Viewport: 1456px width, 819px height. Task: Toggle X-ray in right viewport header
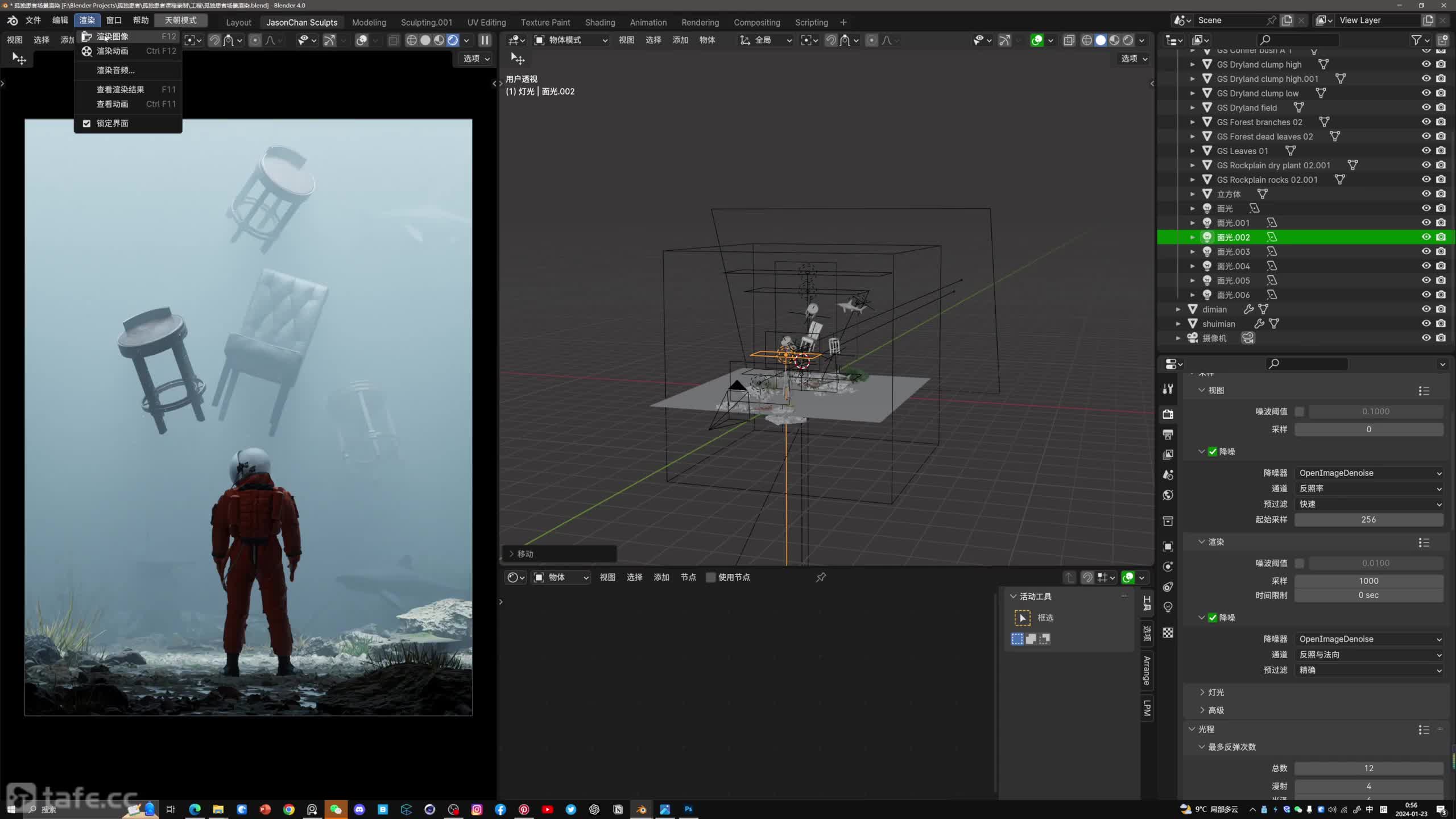tap(1069, 40)
